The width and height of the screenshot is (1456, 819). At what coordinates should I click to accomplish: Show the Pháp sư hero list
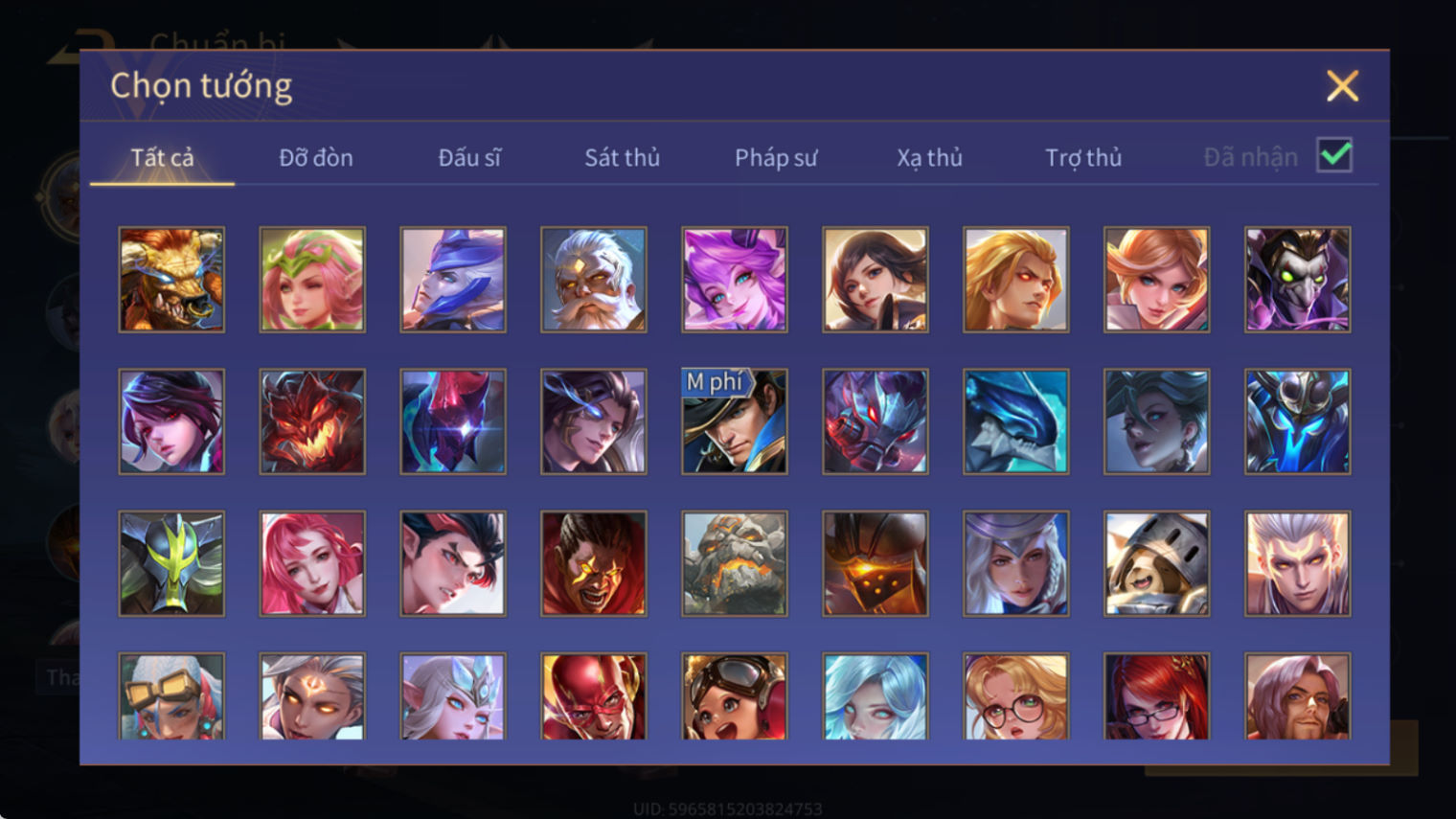(776, 157)
